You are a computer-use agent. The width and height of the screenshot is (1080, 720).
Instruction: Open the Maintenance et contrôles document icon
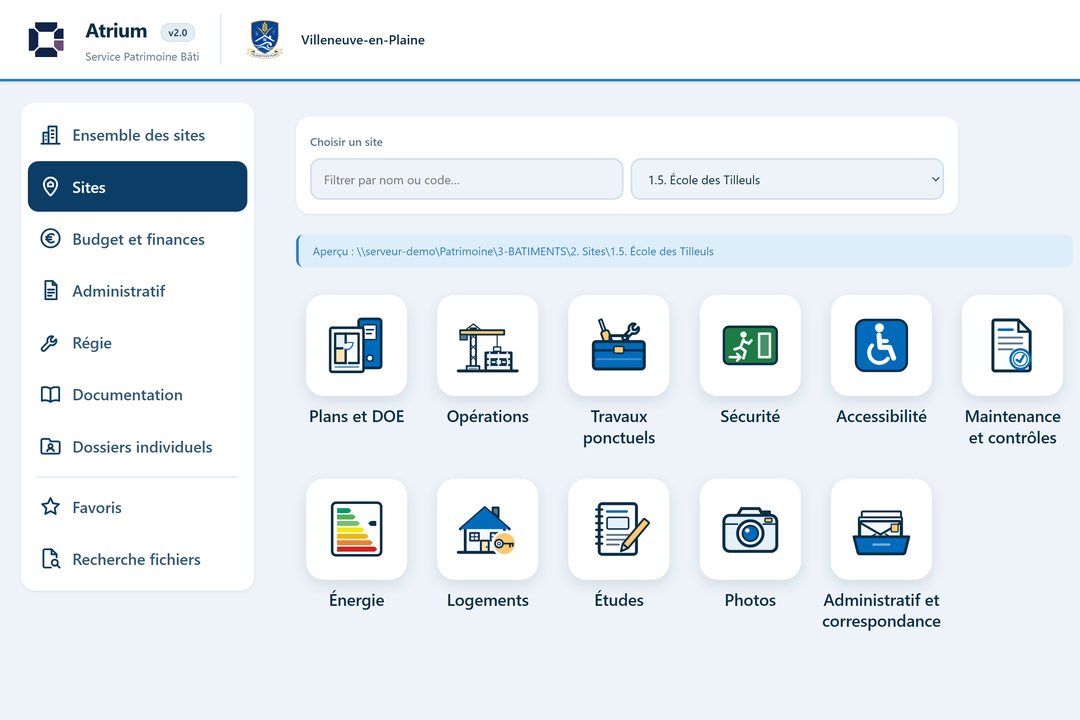[1012, 345]
